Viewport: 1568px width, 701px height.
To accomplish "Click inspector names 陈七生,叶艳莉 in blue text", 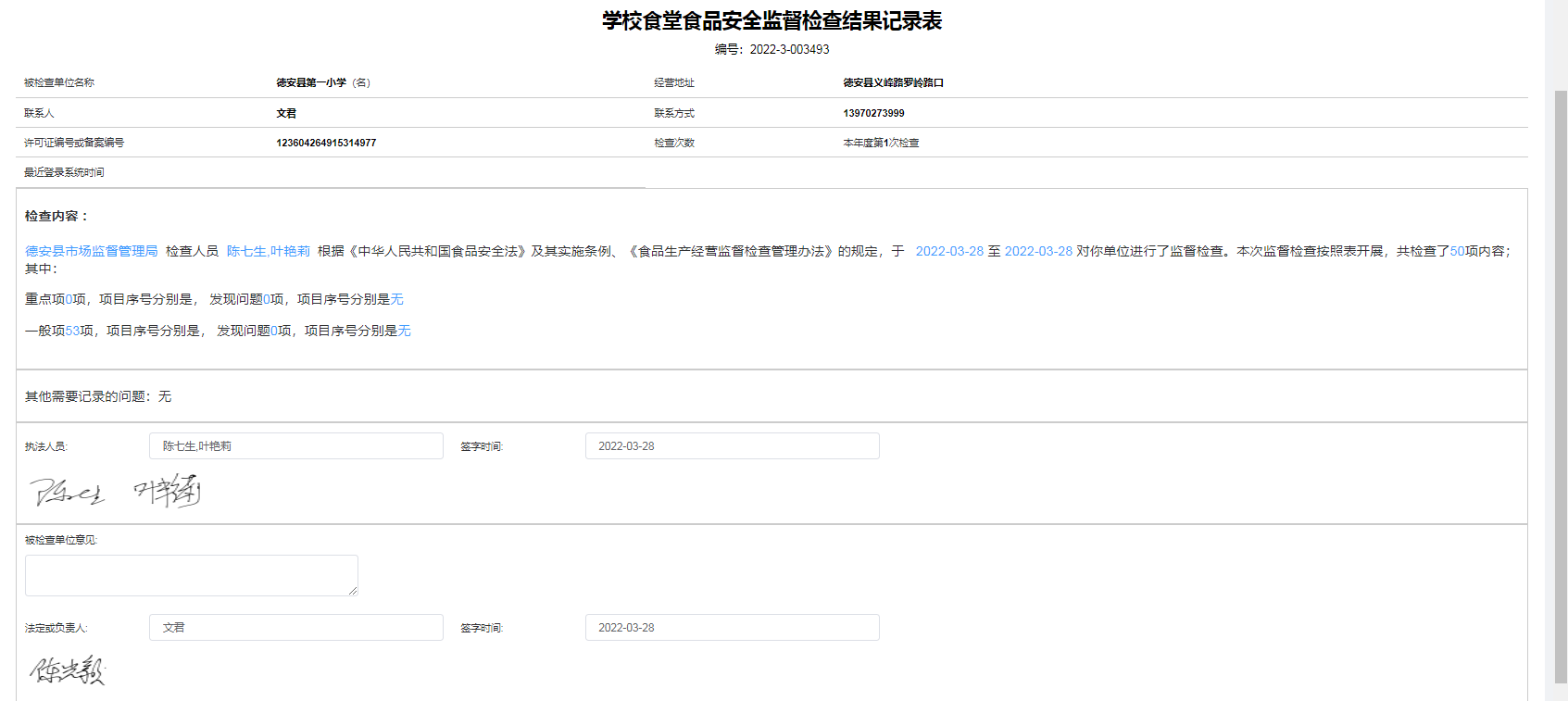I will 268,251.
